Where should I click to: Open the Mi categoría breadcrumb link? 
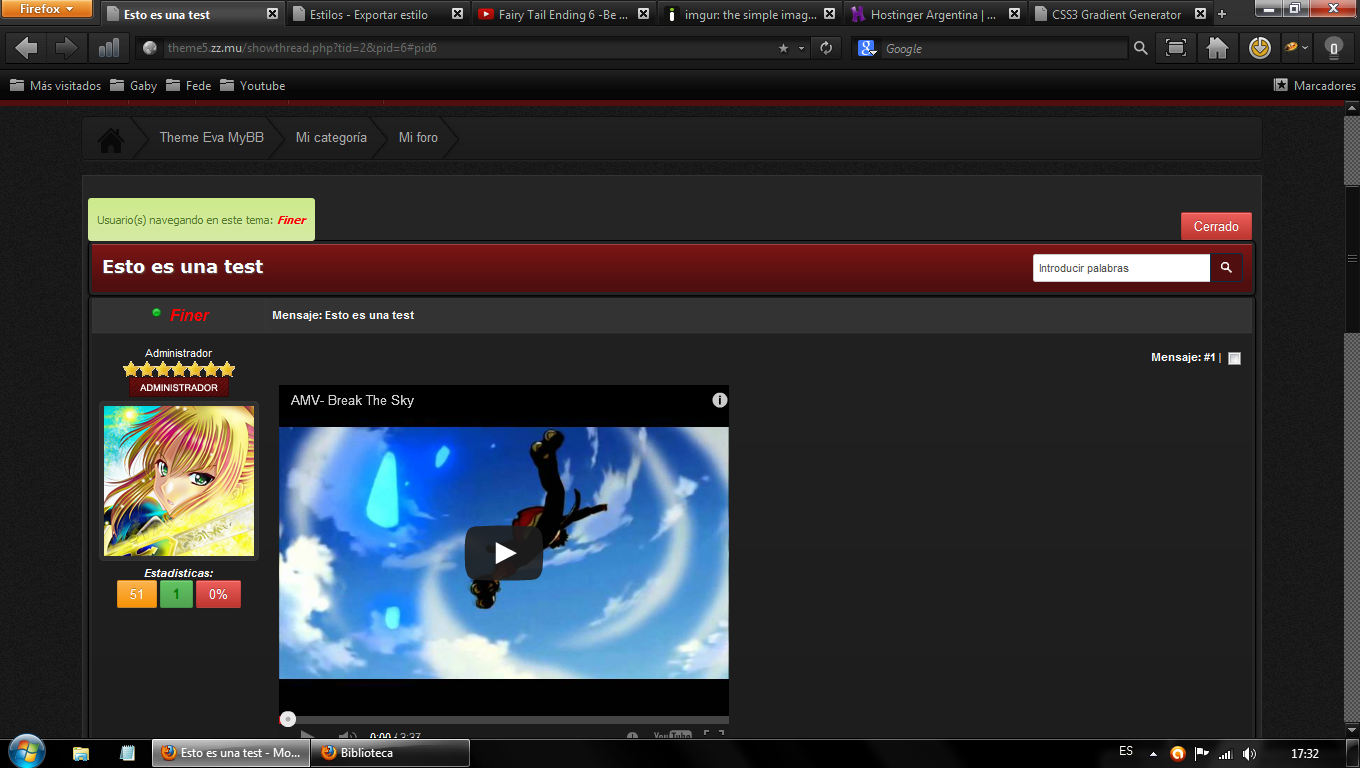click(x=331, y=138)
